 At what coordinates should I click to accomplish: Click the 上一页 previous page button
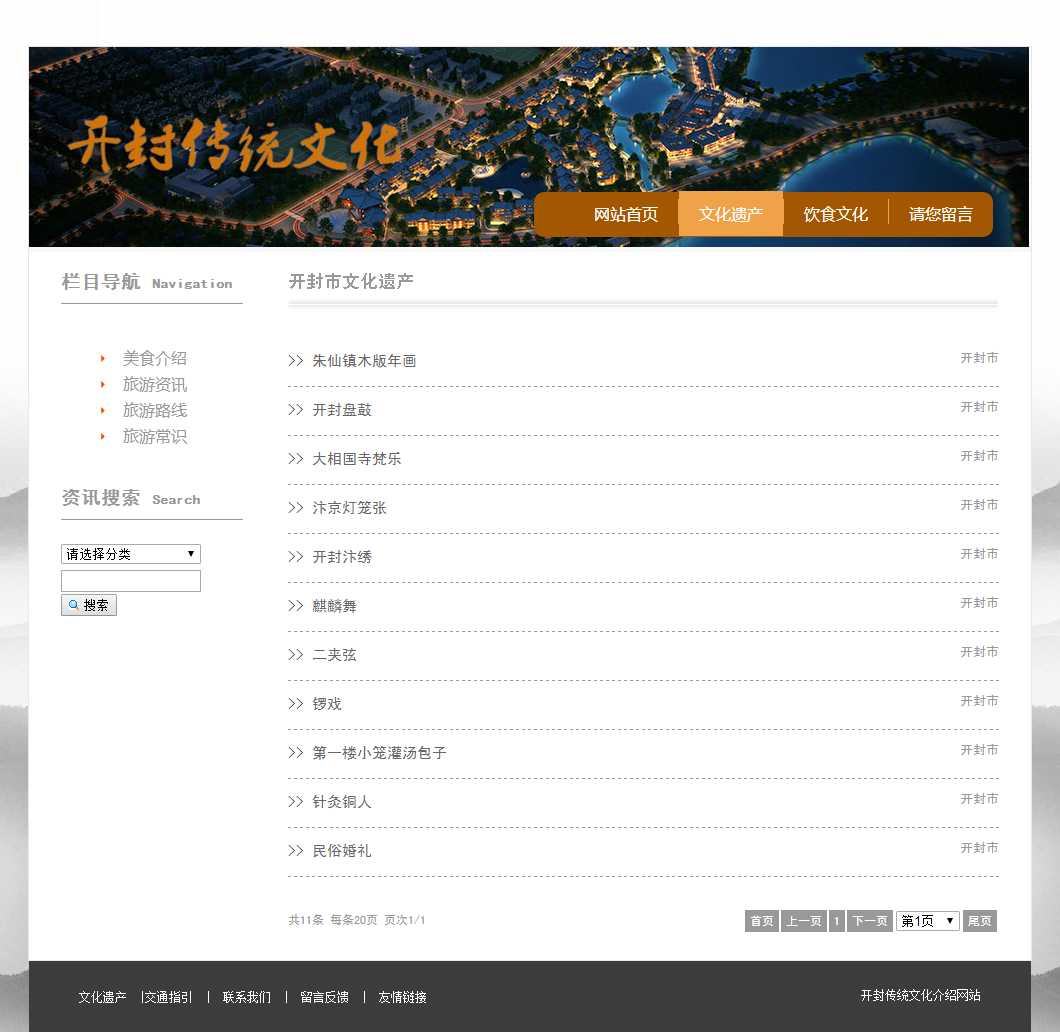[x=803, y=921]
